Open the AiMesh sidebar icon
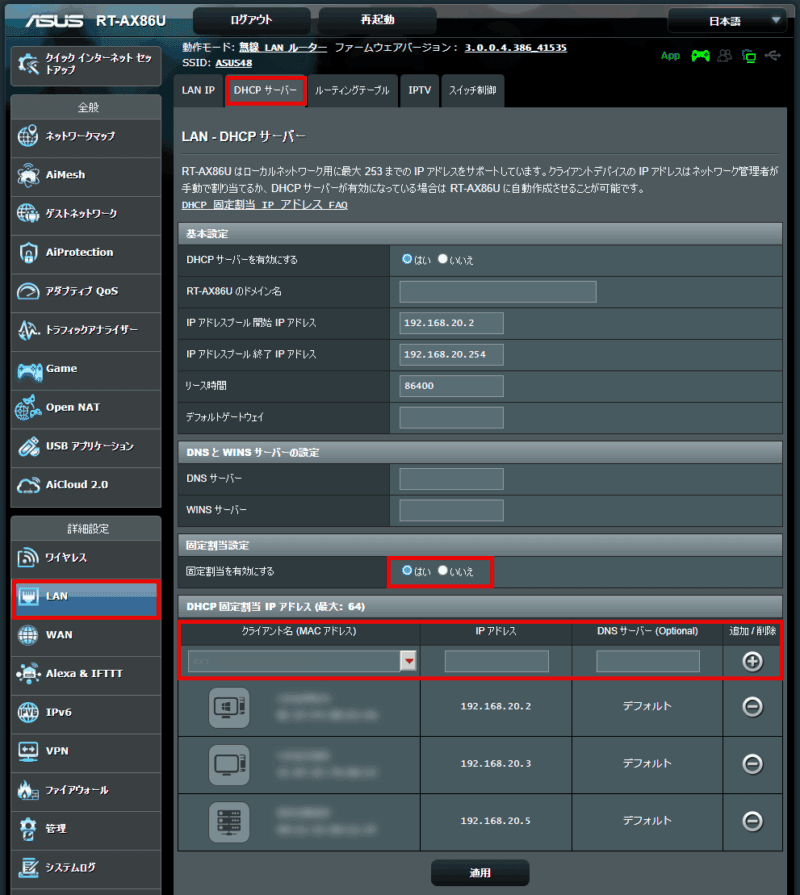 (x=28, y=175)
